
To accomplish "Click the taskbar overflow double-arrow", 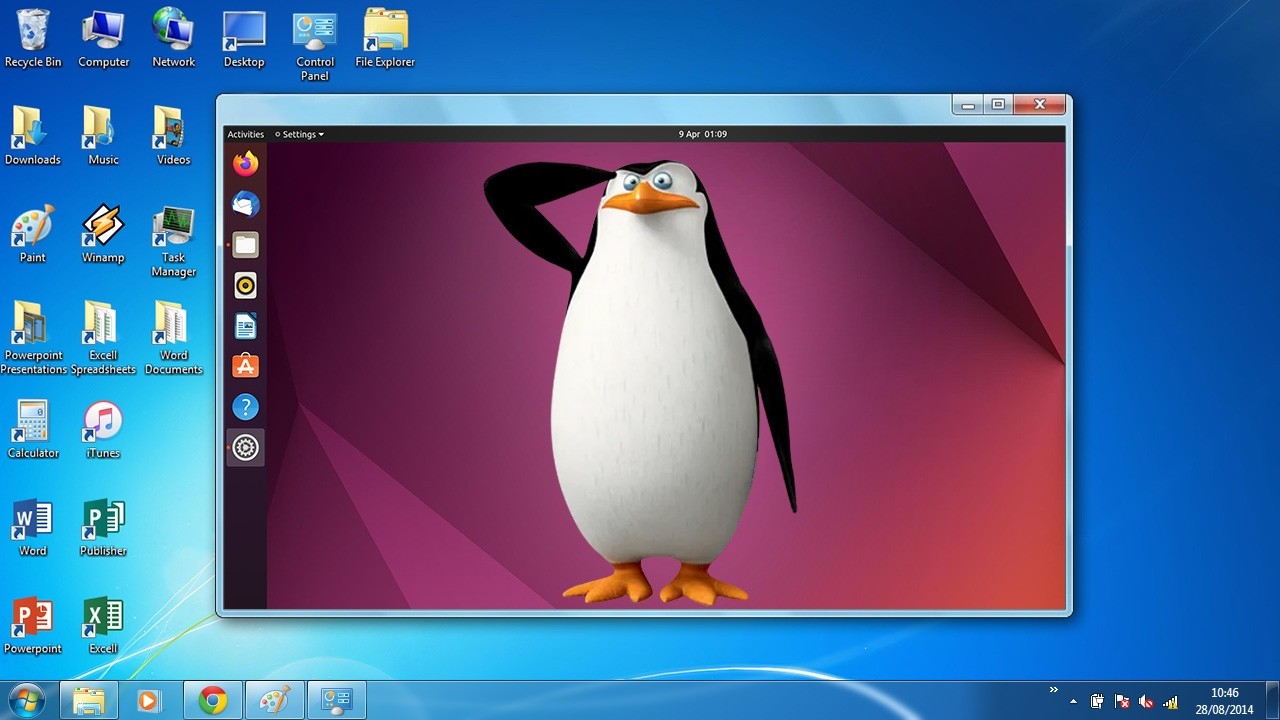I will click(x=1053, y=688).
